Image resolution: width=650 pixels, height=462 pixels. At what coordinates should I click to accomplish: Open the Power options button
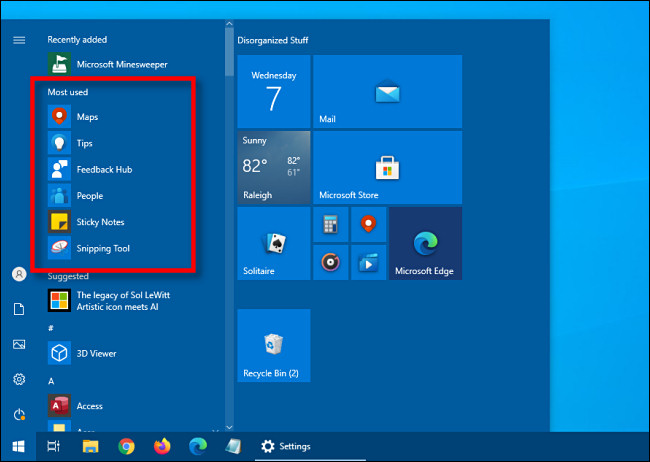pos(19,414)
